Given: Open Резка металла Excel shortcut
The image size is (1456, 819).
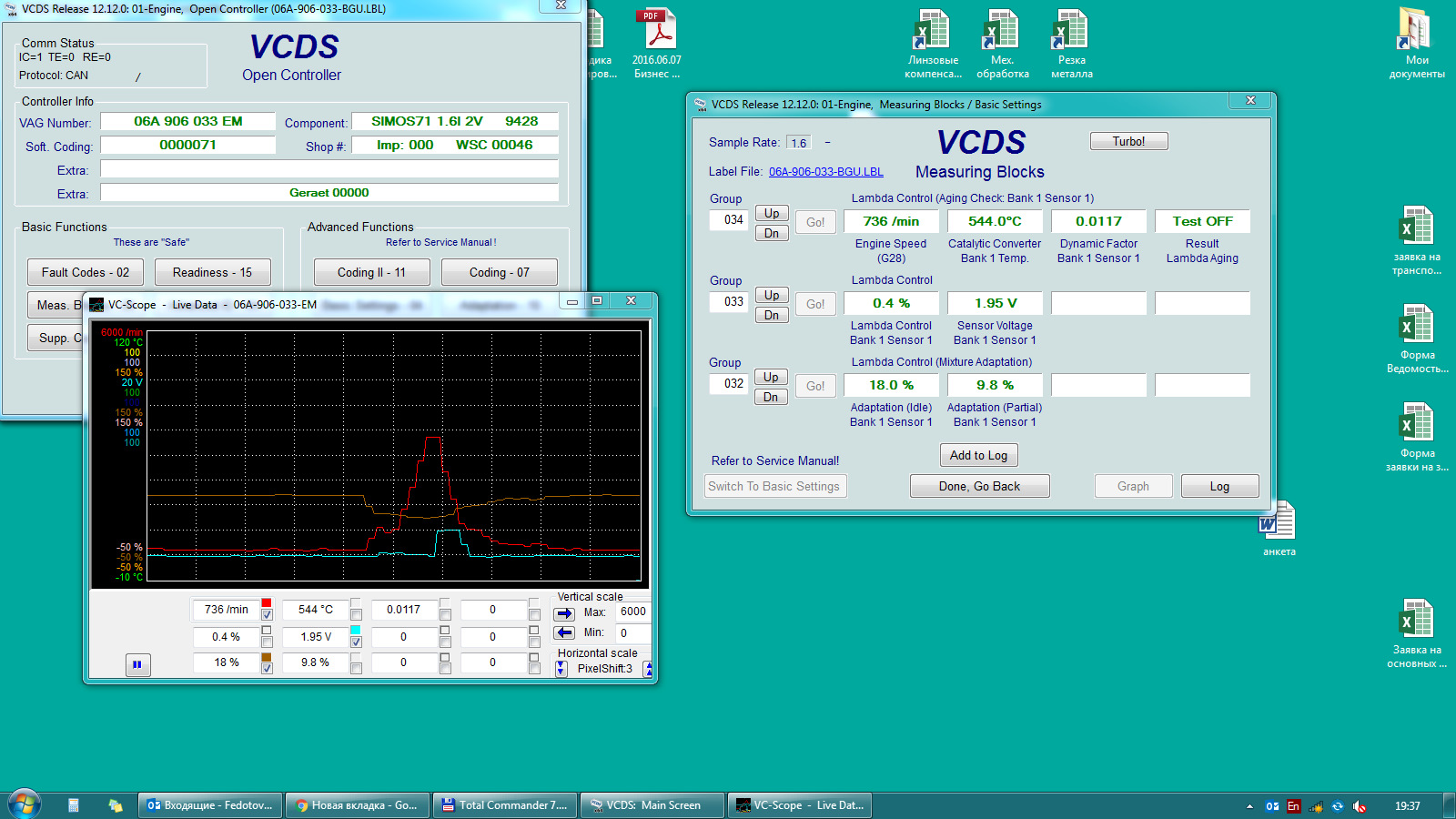Looking at the screenshot, I should (1072, 44).
